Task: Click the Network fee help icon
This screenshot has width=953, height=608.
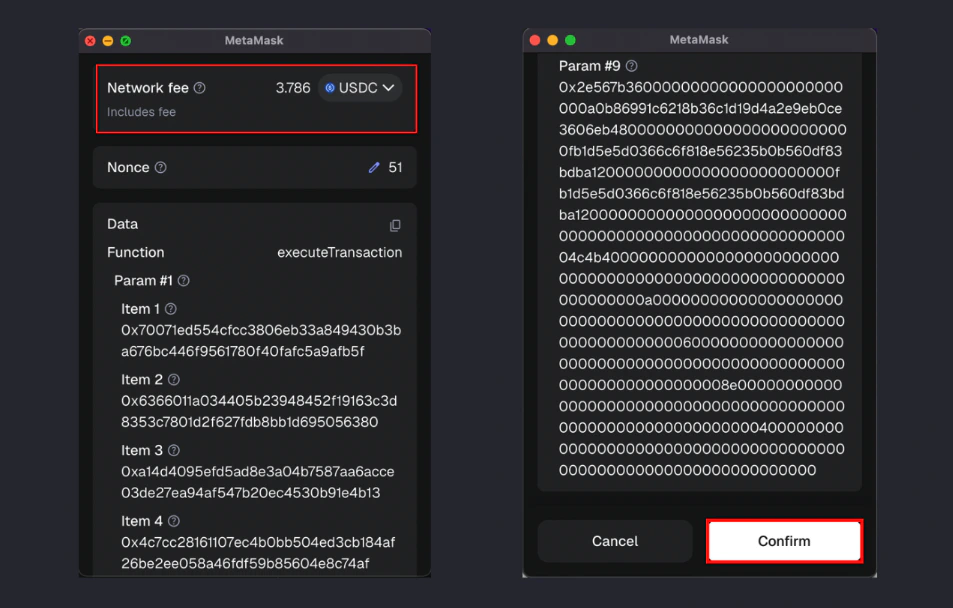Action: (199, 88)
